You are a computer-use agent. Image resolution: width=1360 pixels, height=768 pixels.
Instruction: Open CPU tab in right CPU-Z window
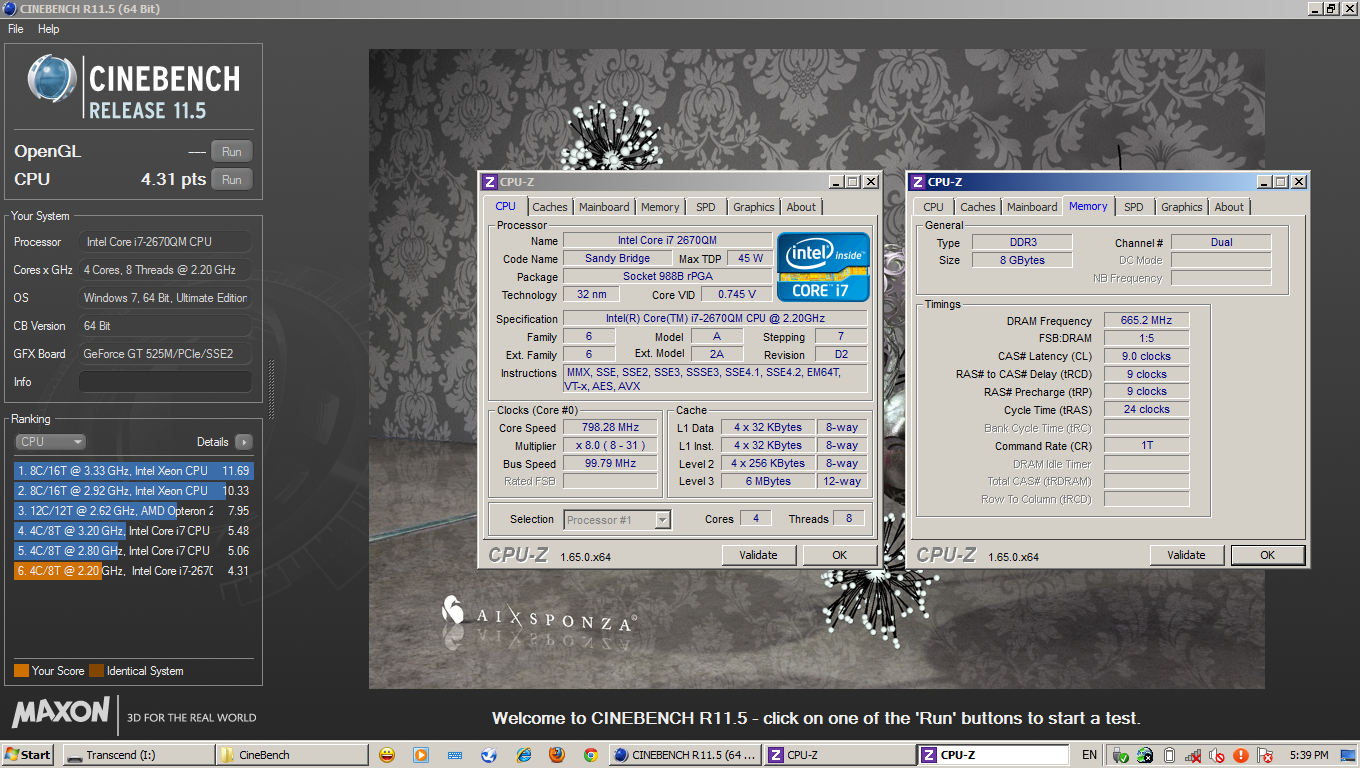pyautogui.click(x=933, y=207)
